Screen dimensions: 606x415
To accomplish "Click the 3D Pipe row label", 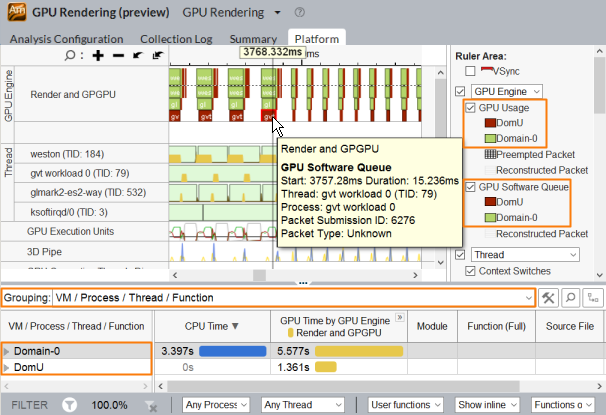I will point(44,252).
